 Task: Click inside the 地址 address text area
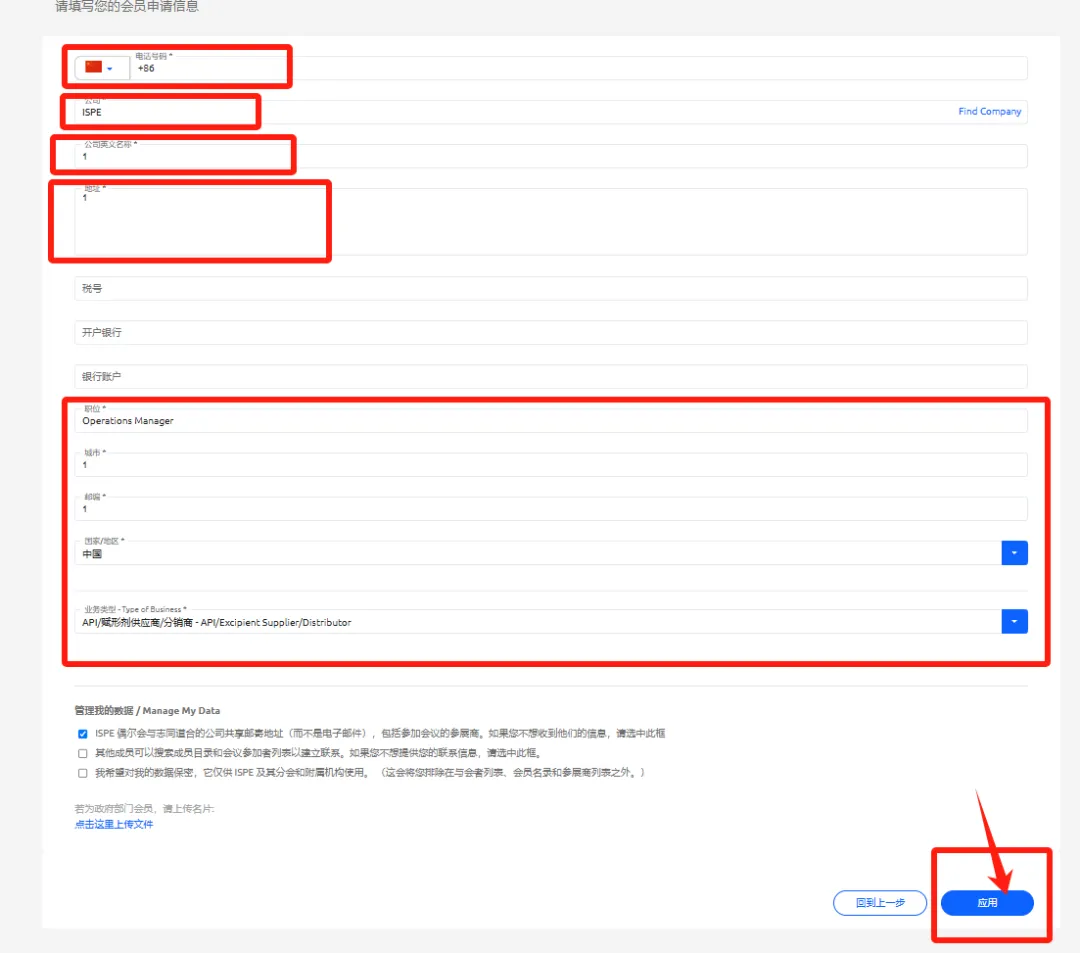[x=550, y=222]
